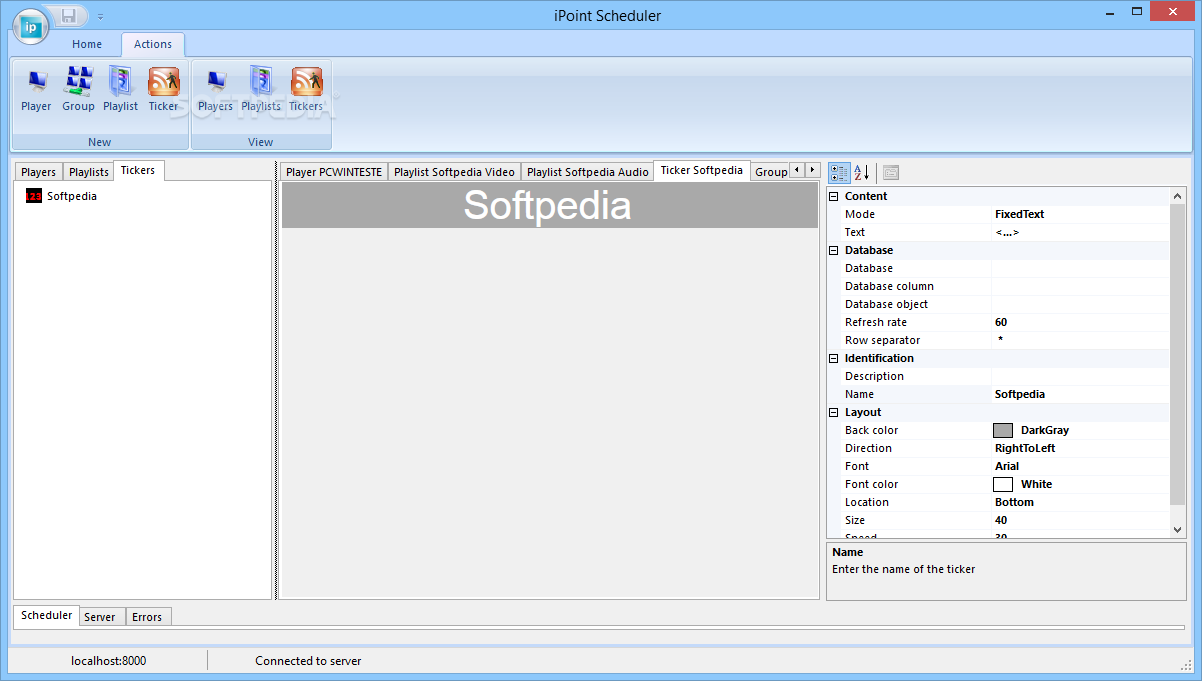Screen dimensions: 1202x681
Task: Show properties in categorized view
Action: click(839, 172)
